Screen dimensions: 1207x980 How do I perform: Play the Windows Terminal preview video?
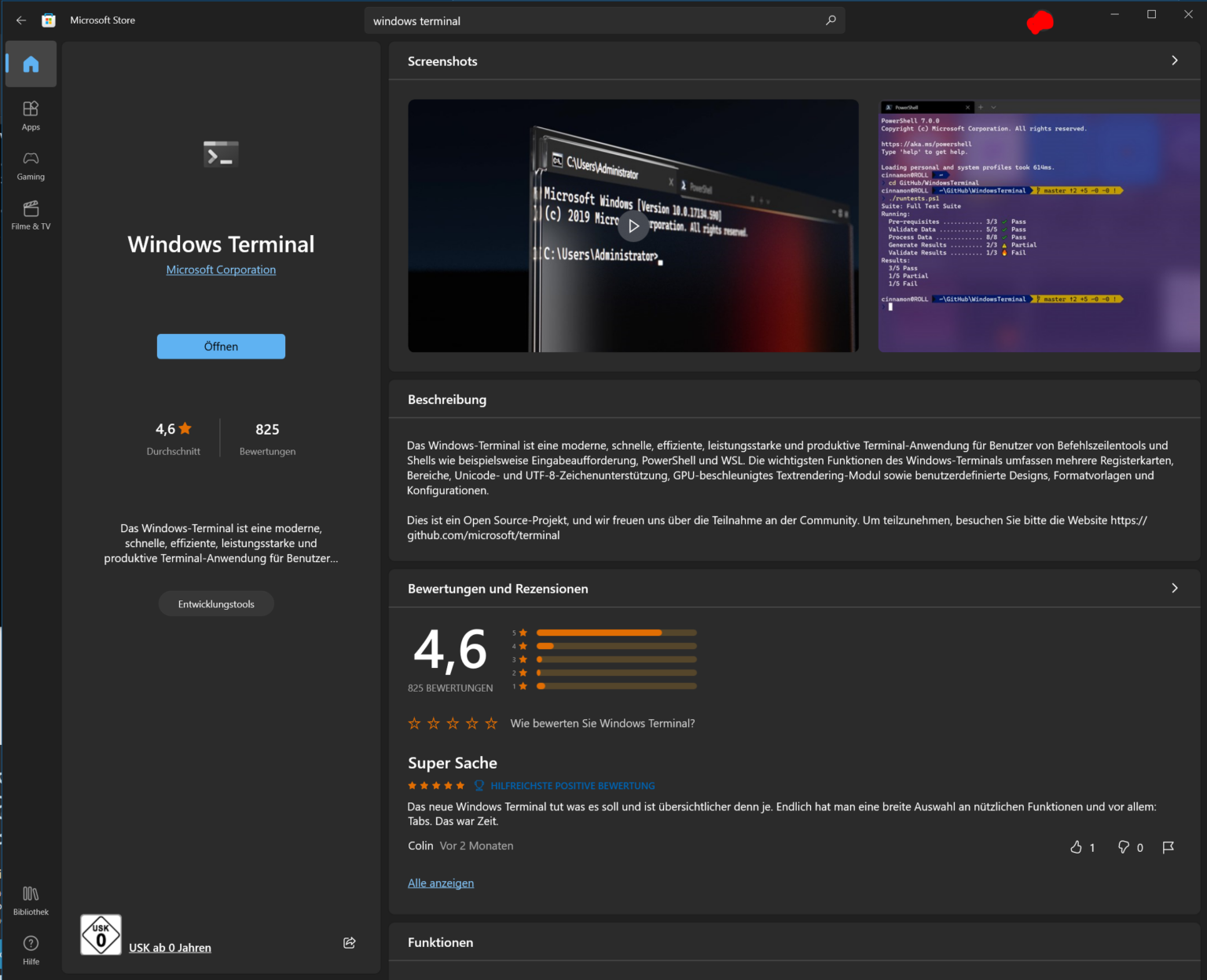tap(633, 226)
